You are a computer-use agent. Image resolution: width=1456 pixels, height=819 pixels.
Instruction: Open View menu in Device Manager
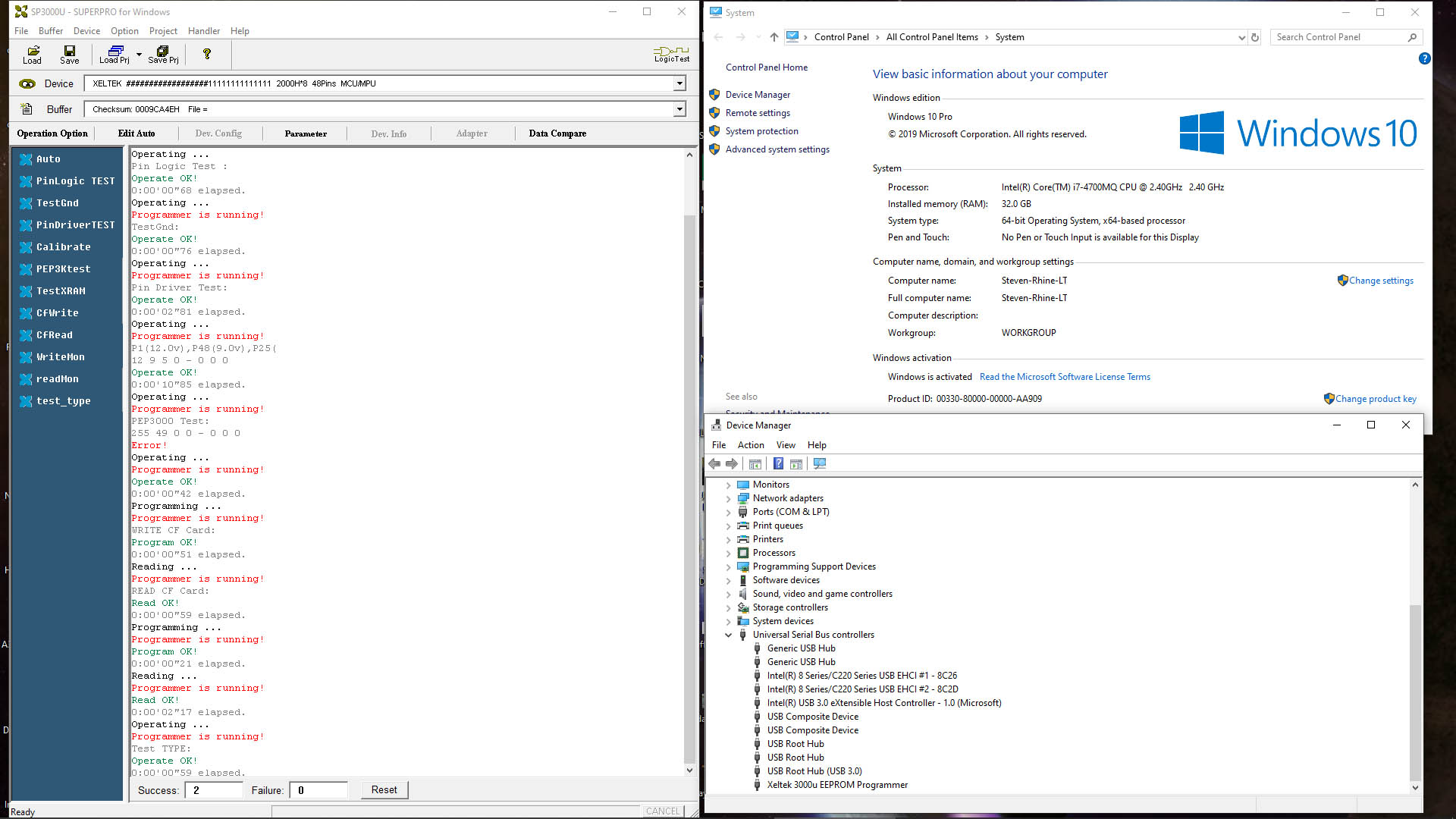[786, 445]
